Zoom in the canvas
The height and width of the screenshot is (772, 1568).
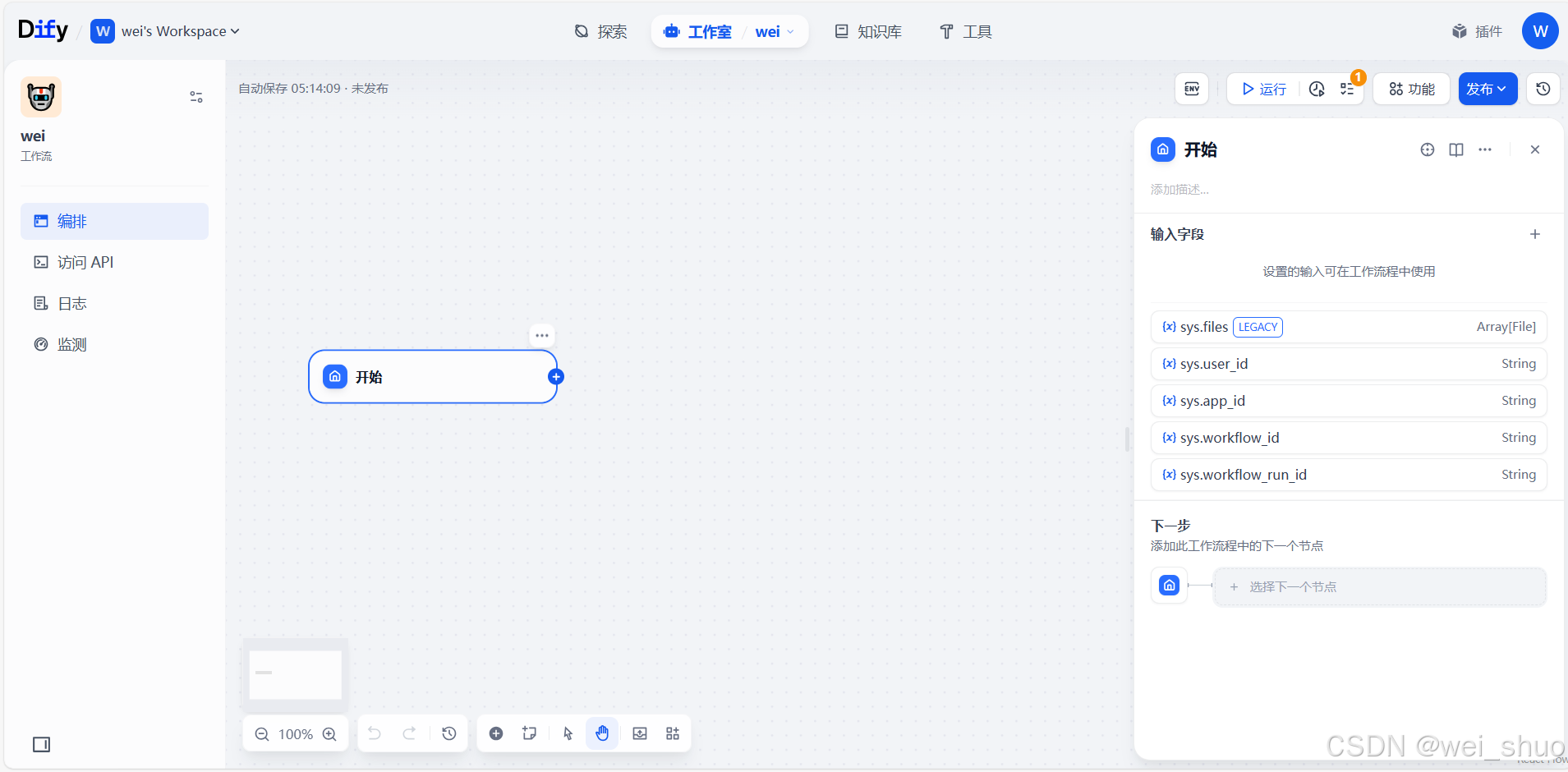[329, 734]
